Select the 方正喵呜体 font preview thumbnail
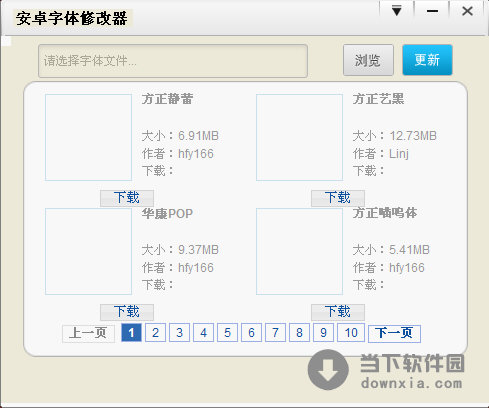Screen dimensions: 489x408 [x=299, y=251]
